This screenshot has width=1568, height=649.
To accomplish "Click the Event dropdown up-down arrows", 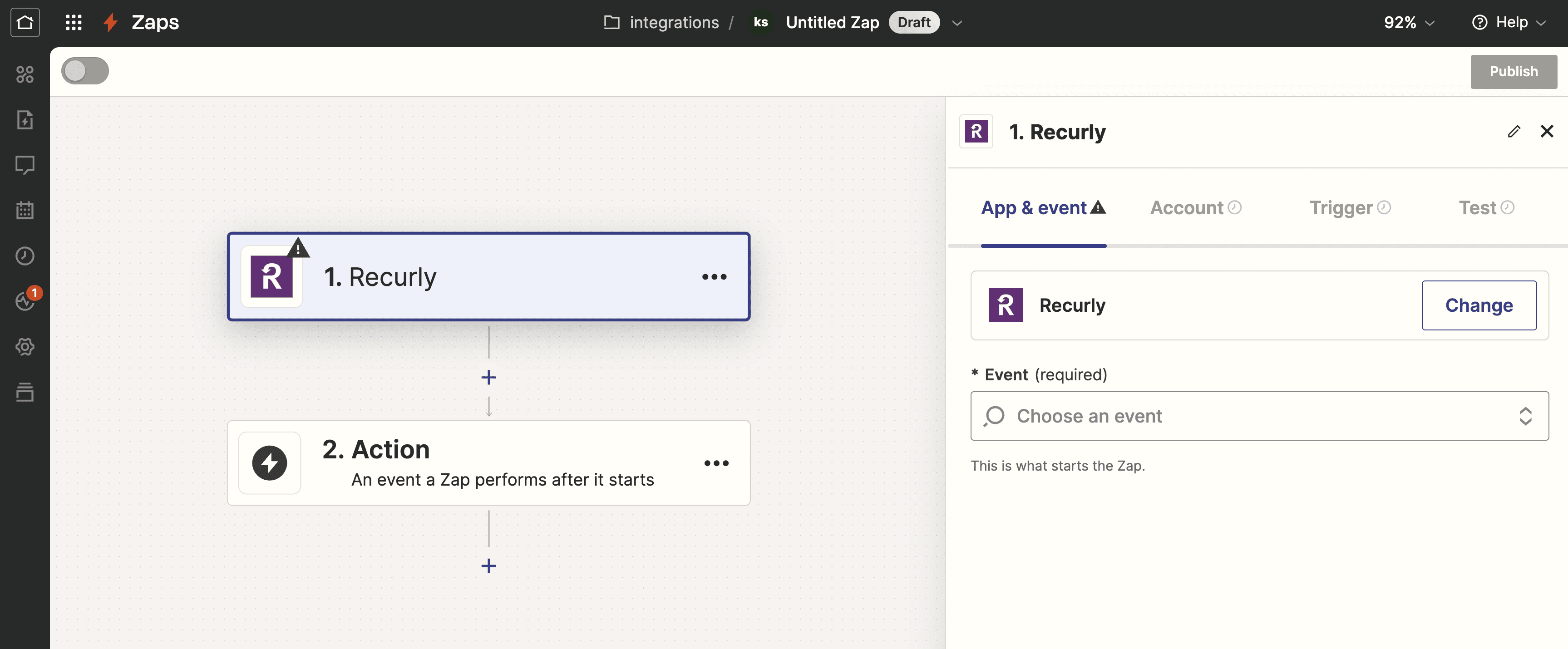I will [x=1525, y=417].
